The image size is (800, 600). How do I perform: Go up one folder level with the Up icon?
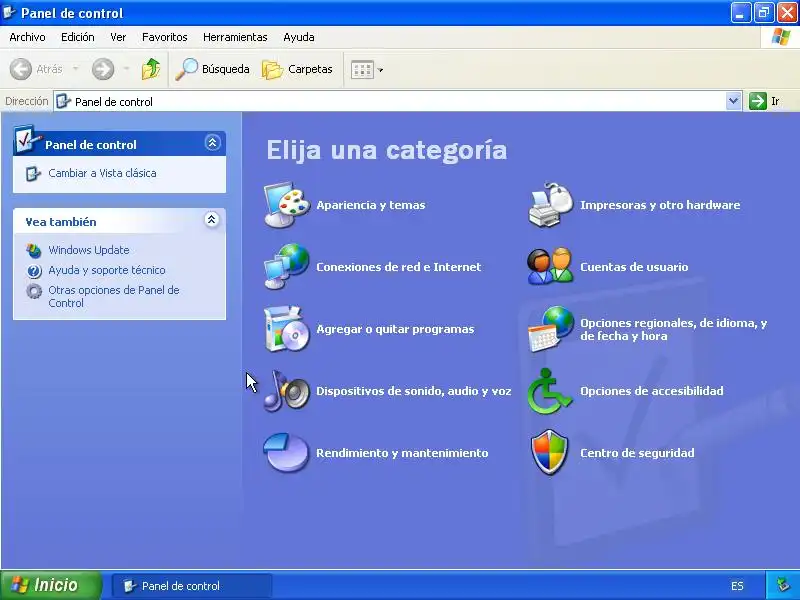(151, 69)
